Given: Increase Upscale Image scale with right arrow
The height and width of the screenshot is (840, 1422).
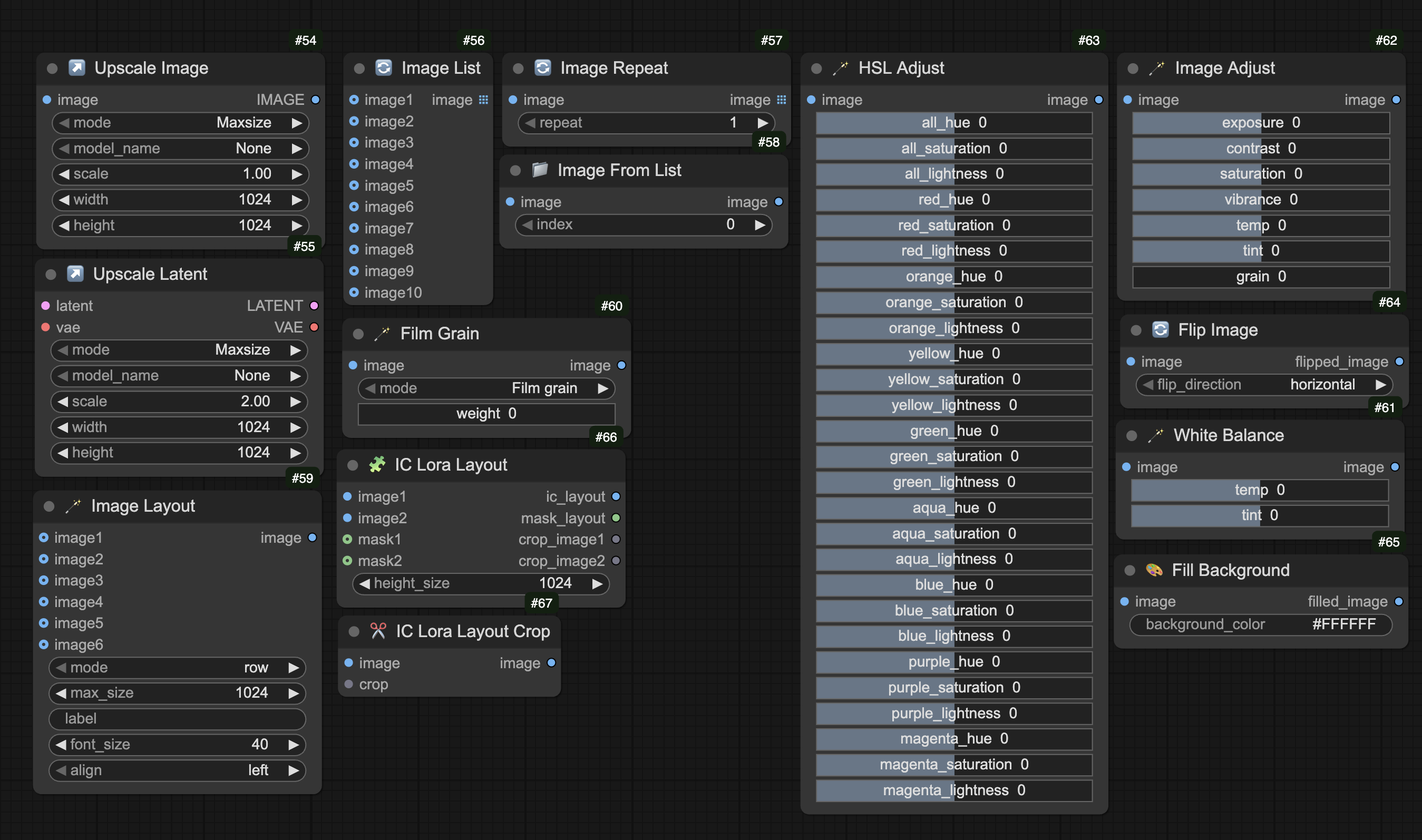Looking at the screenshot, I should tap(297, 174).
